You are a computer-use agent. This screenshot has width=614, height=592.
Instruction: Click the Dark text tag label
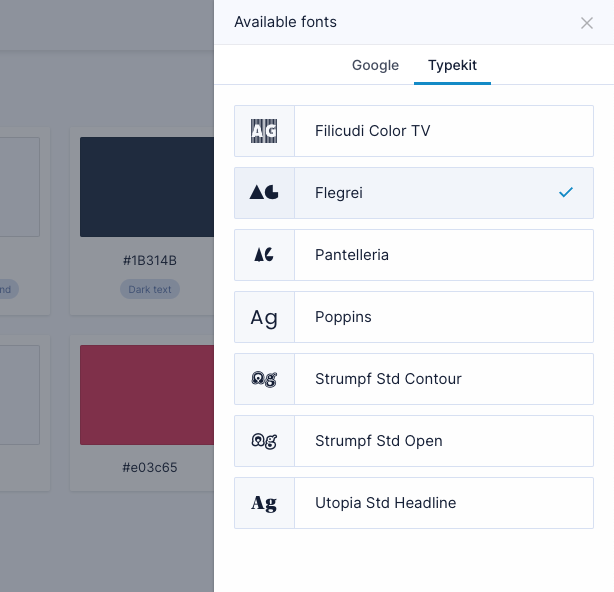pos(149,289)
